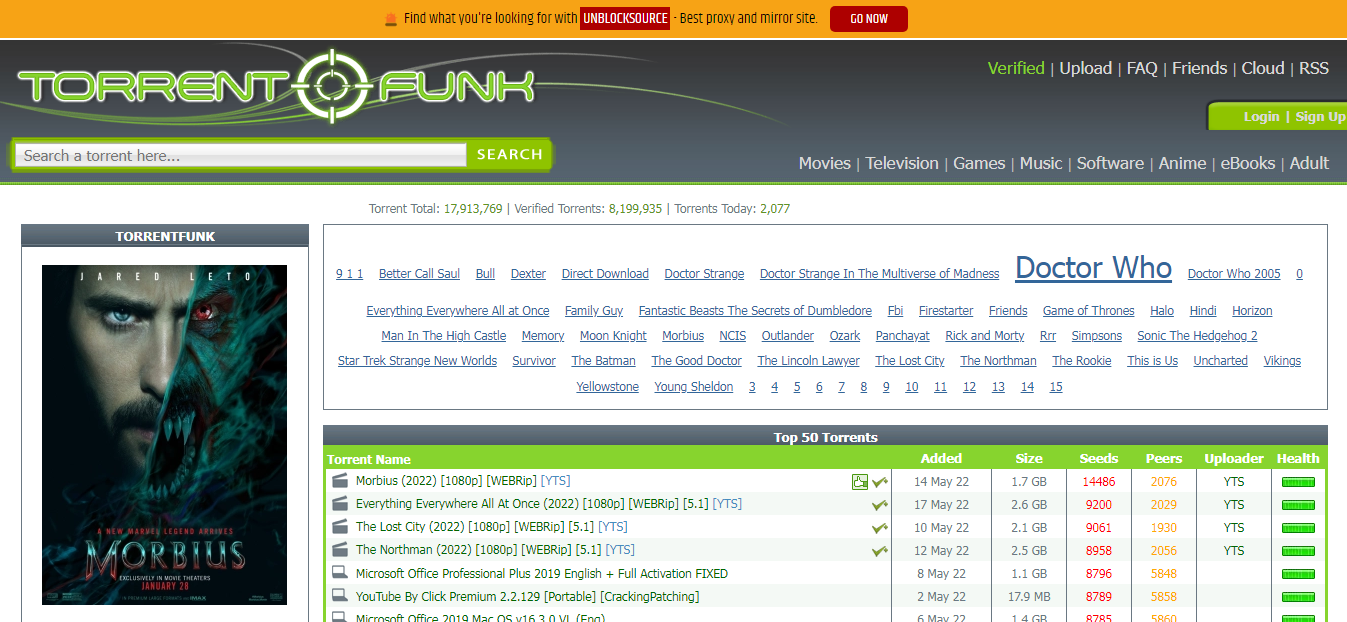Screen dimensions: 1347x622
Task: Sort by the Peers column header
Action: click(1163, 459)
